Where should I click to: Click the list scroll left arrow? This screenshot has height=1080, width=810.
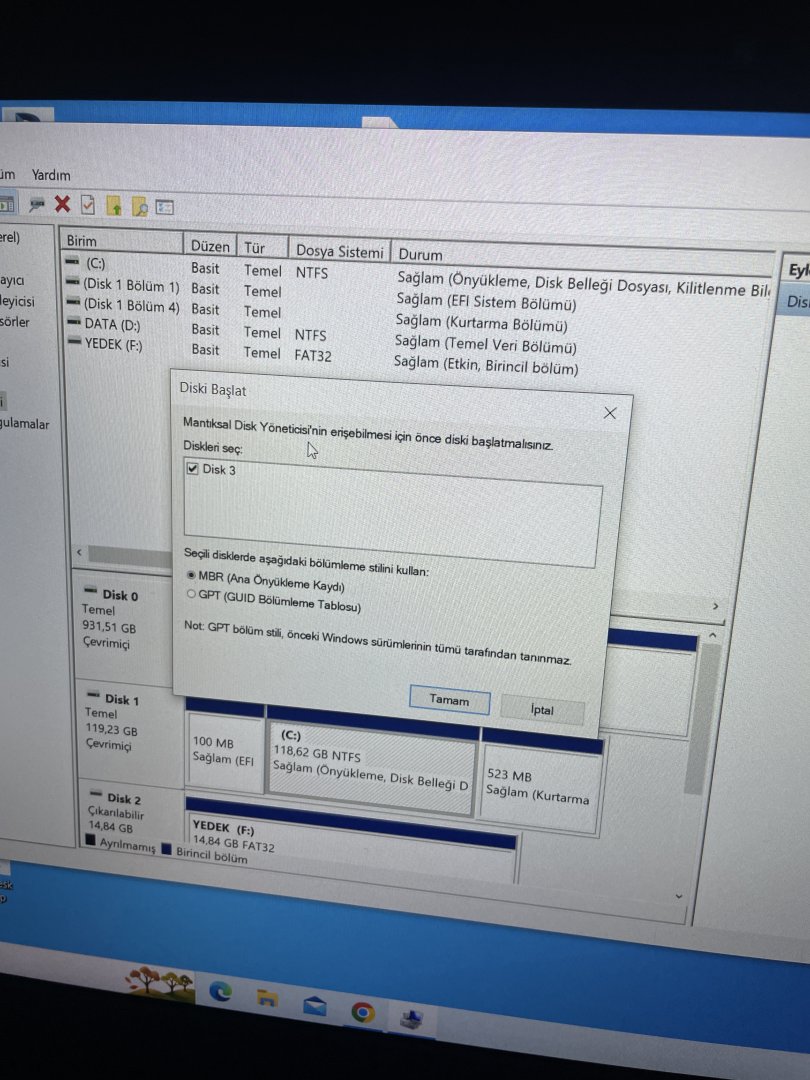(79, 552)
